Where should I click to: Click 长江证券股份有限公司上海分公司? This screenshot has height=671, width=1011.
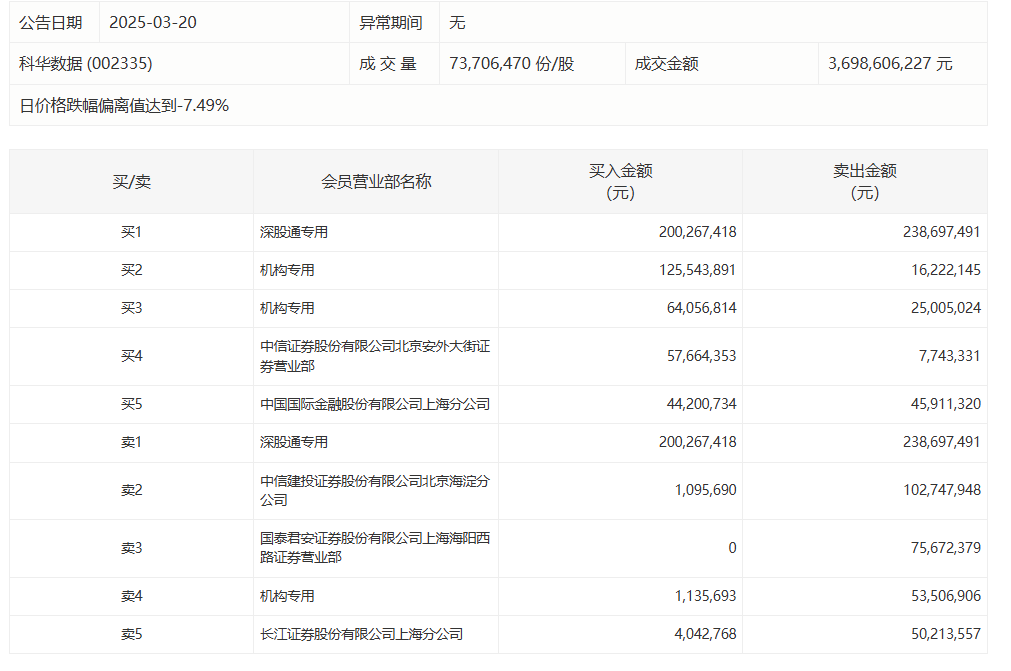(361, 634)
